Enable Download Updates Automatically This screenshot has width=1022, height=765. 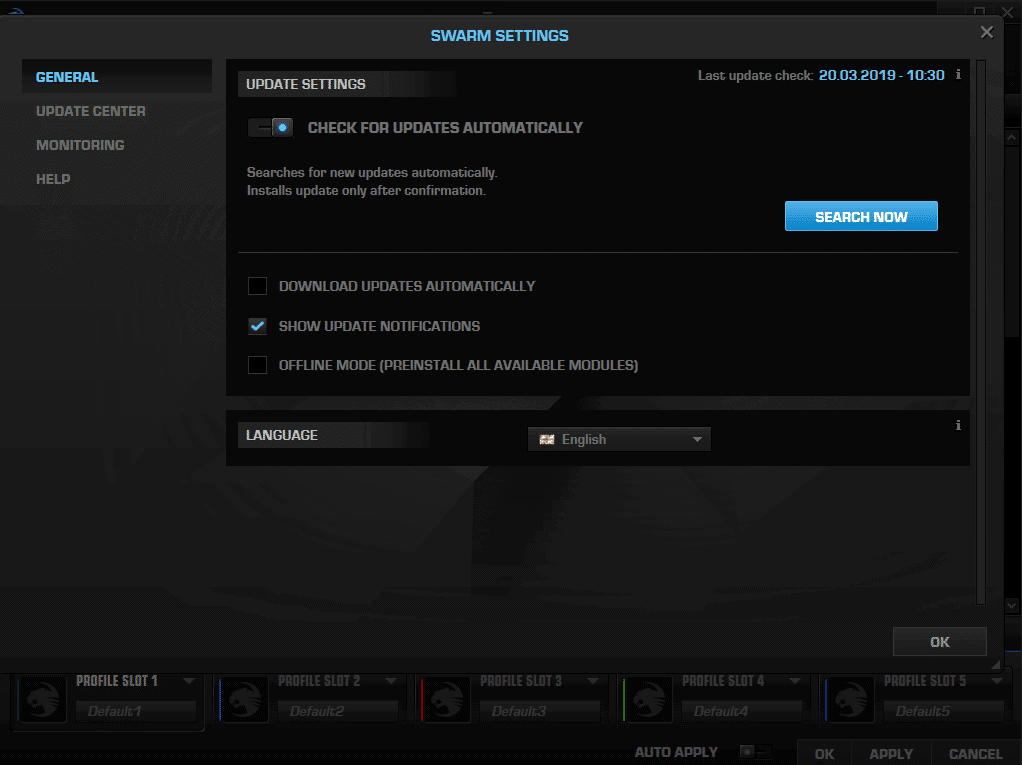(x=257, y=286)
